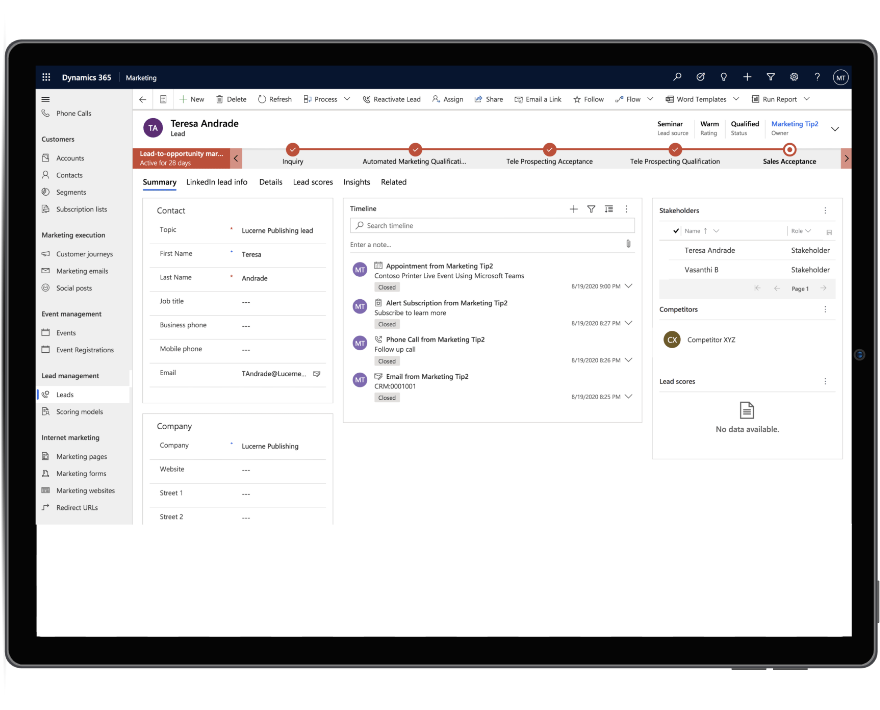Click the search magnifier icon in top bar
Viewport: 880px width, 710px height.
coord(677,77)
